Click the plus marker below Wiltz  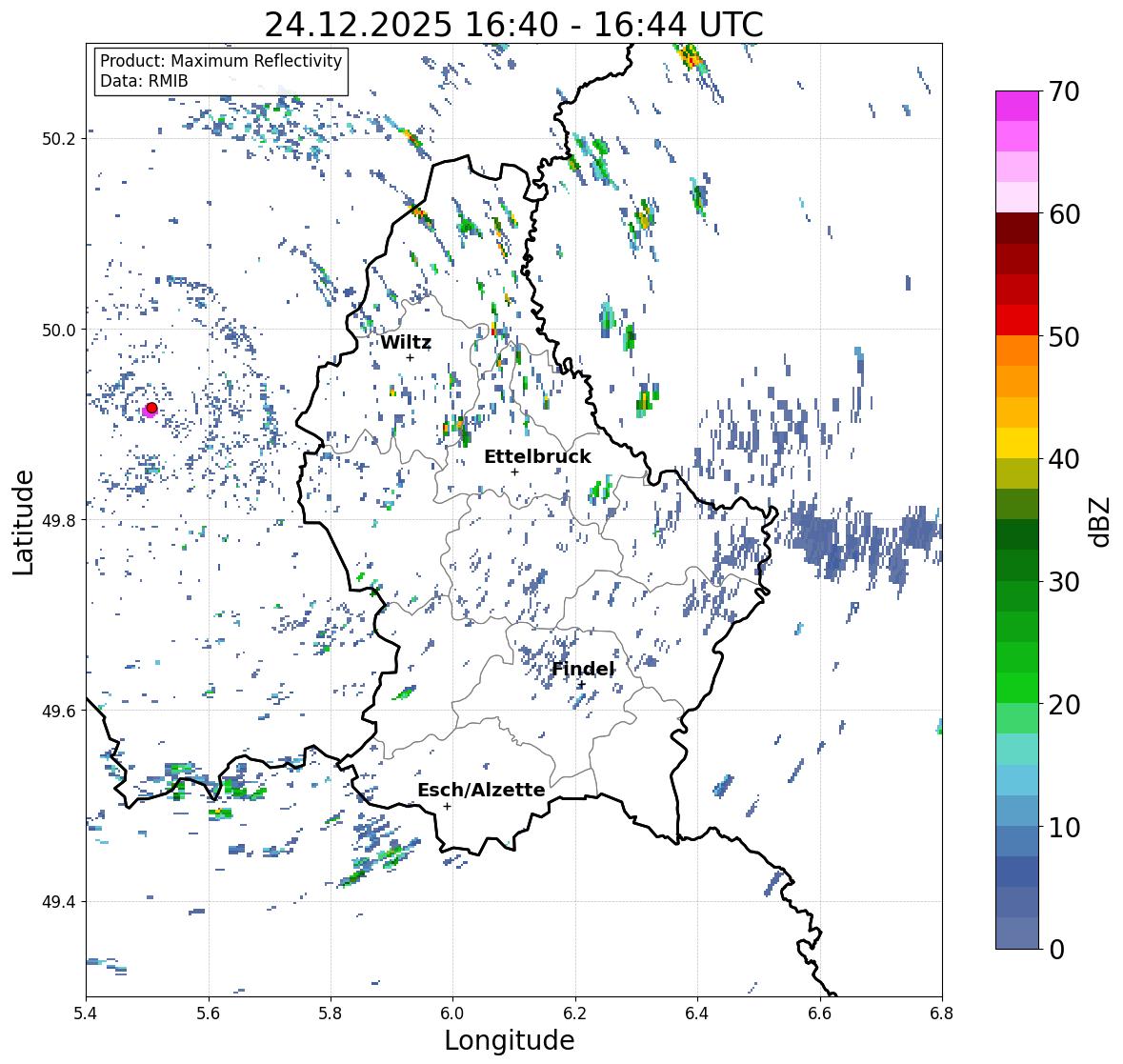click(410, 357)
